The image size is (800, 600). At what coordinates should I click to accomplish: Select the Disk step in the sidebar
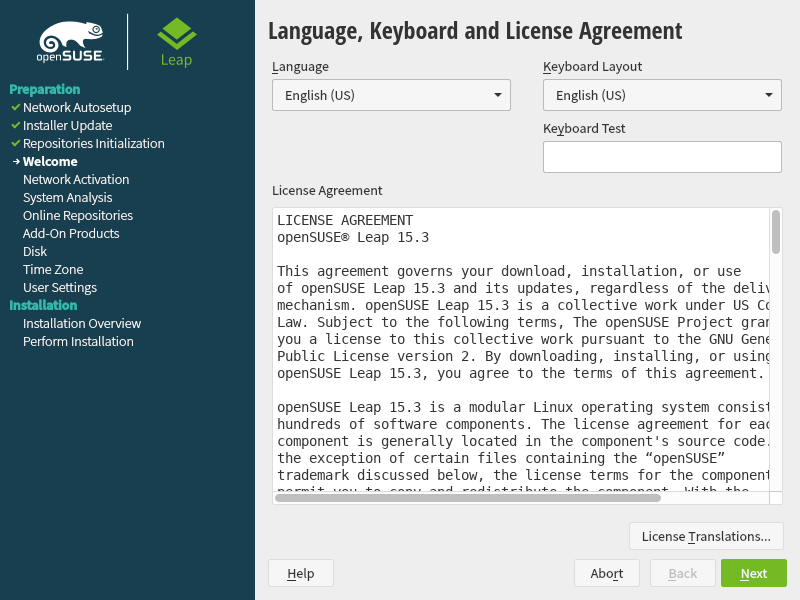[x=34, y=251]
